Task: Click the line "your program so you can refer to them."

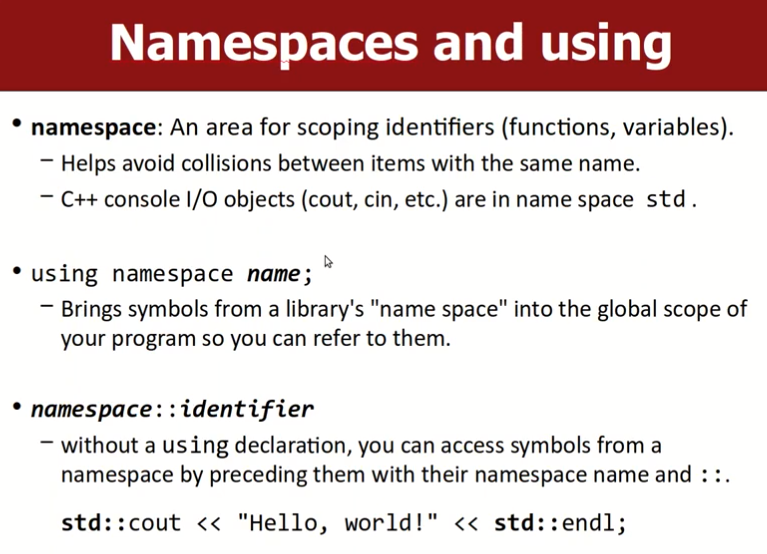Action: click(255, 338)
